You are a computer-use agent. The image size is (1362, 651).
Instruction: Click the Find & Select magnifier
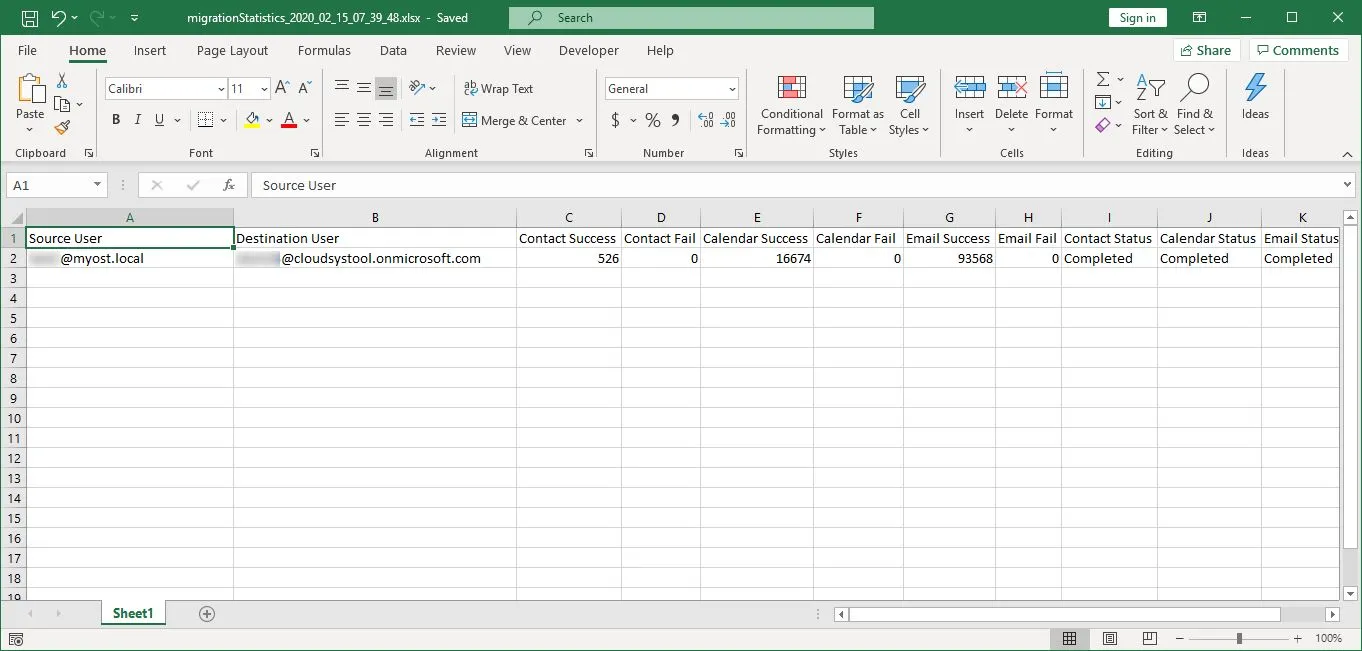(x=1194, y=106)
